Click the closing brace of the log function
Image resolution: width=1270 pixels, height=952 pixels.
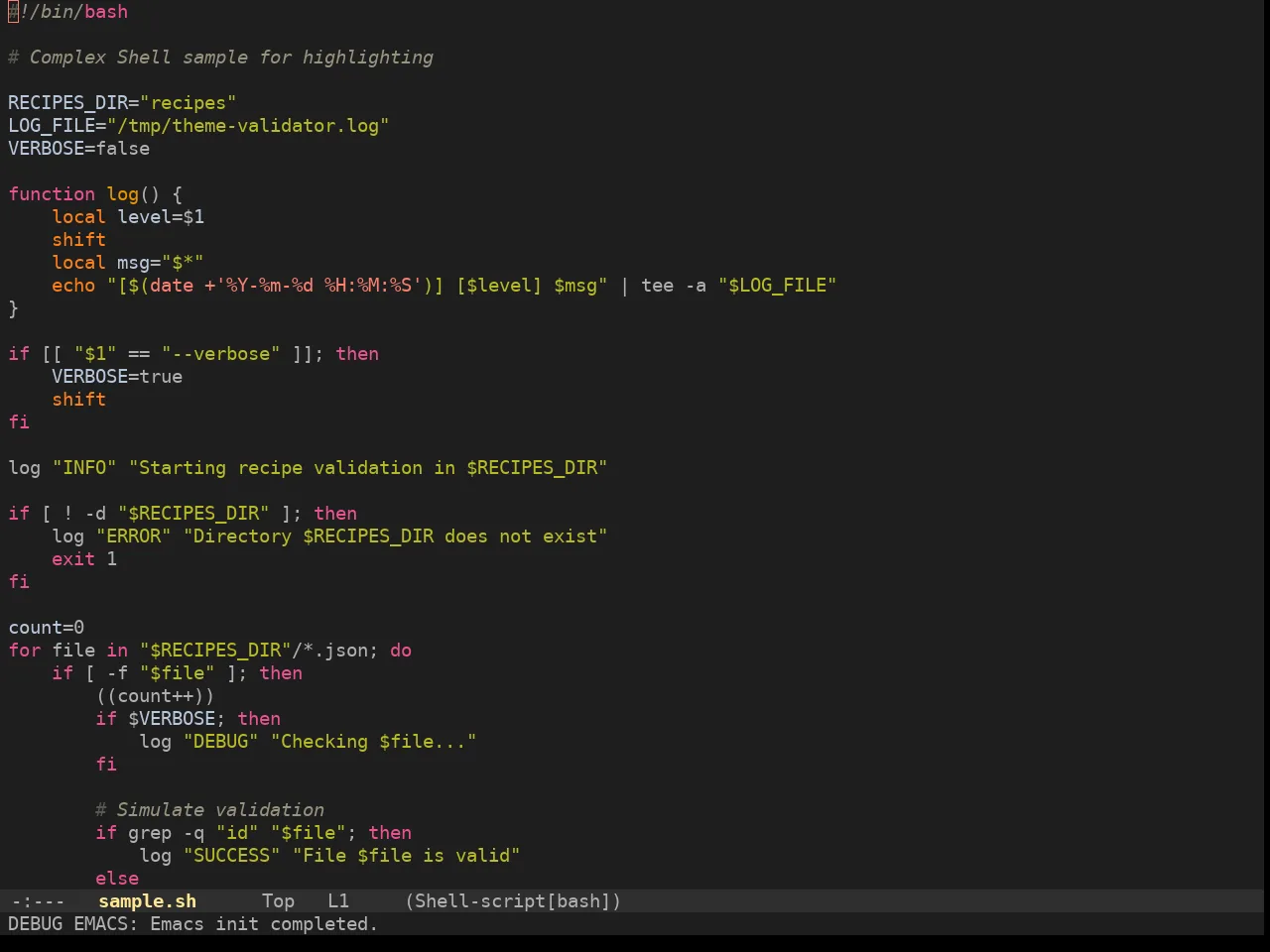[13, 308]
